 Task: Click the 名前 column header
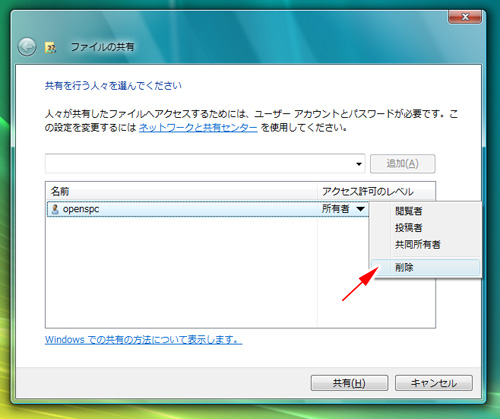pos(181,191)
